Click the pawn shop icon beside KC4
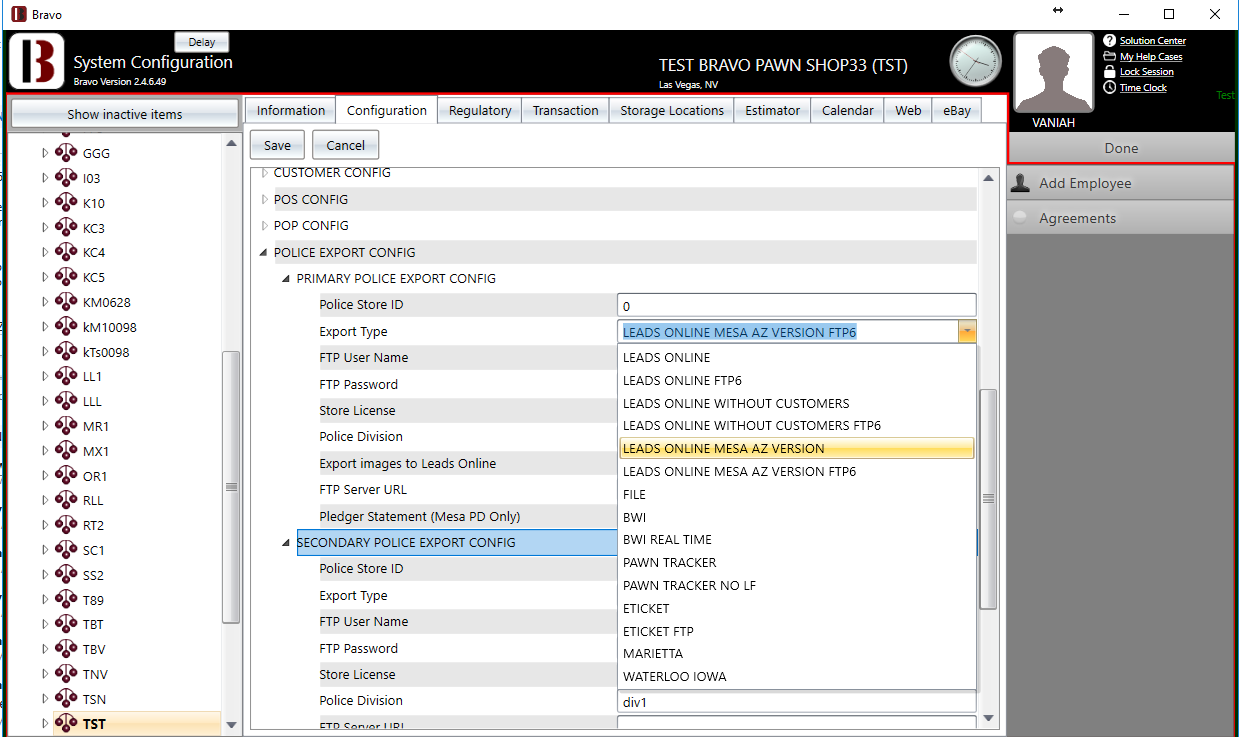This screenshot has width=1239, height=737. pyautogui.click(x=66, y=252)
